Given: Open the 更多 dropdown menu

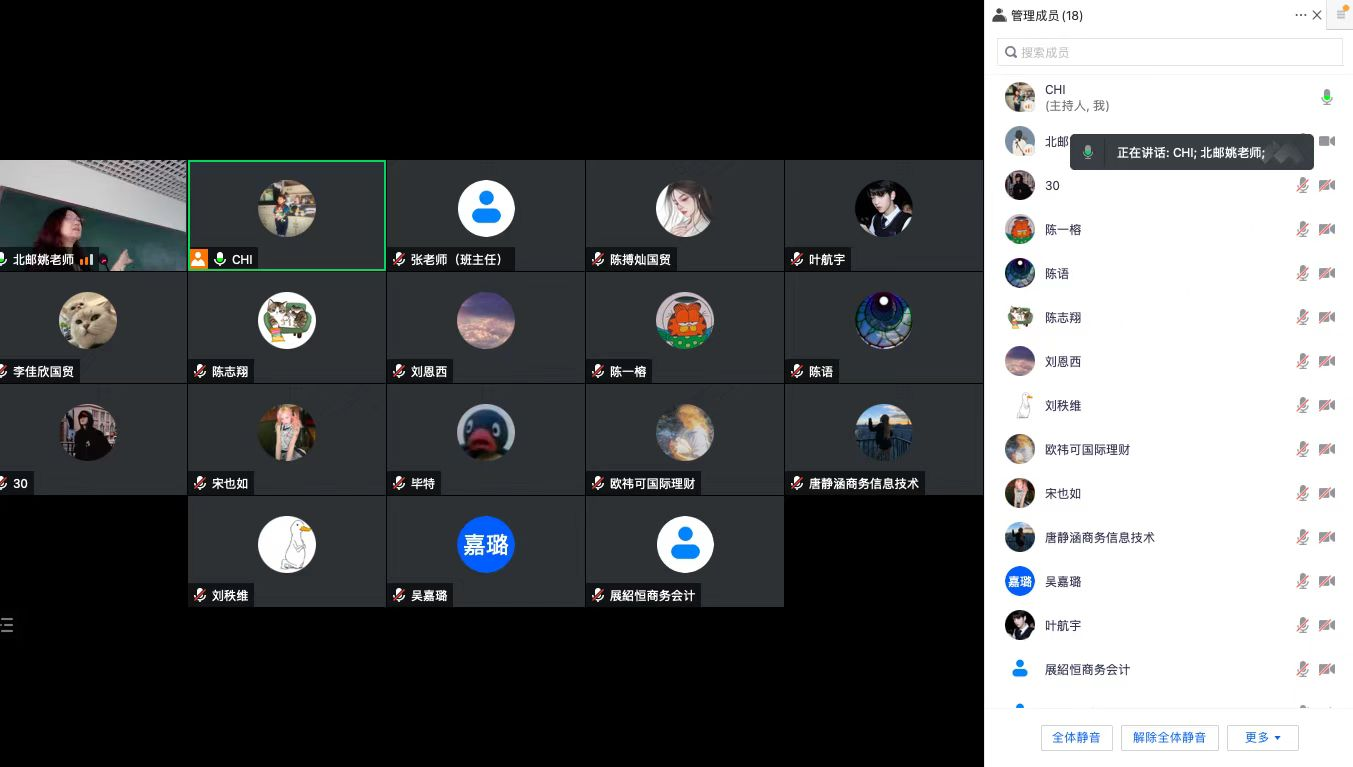Looking at the screenshot, I should tap(1262, 738).
